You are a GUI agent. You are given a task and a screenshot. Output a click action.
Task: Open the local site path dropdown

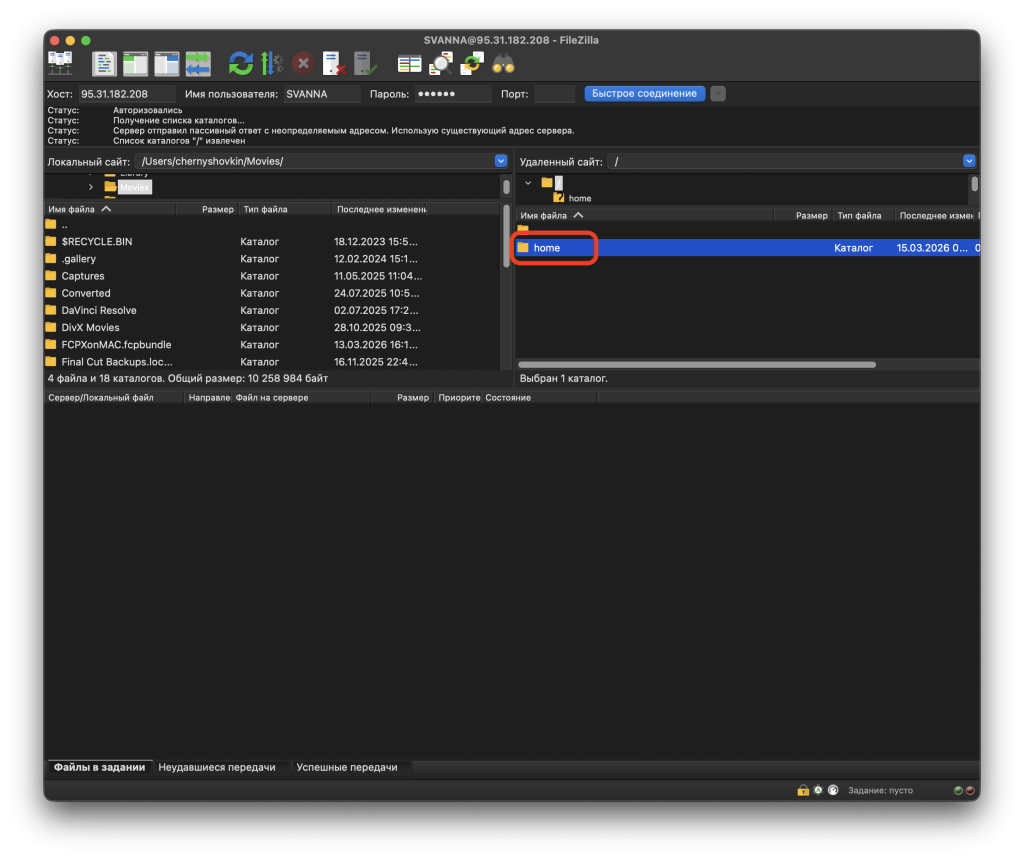pos(501,161)
